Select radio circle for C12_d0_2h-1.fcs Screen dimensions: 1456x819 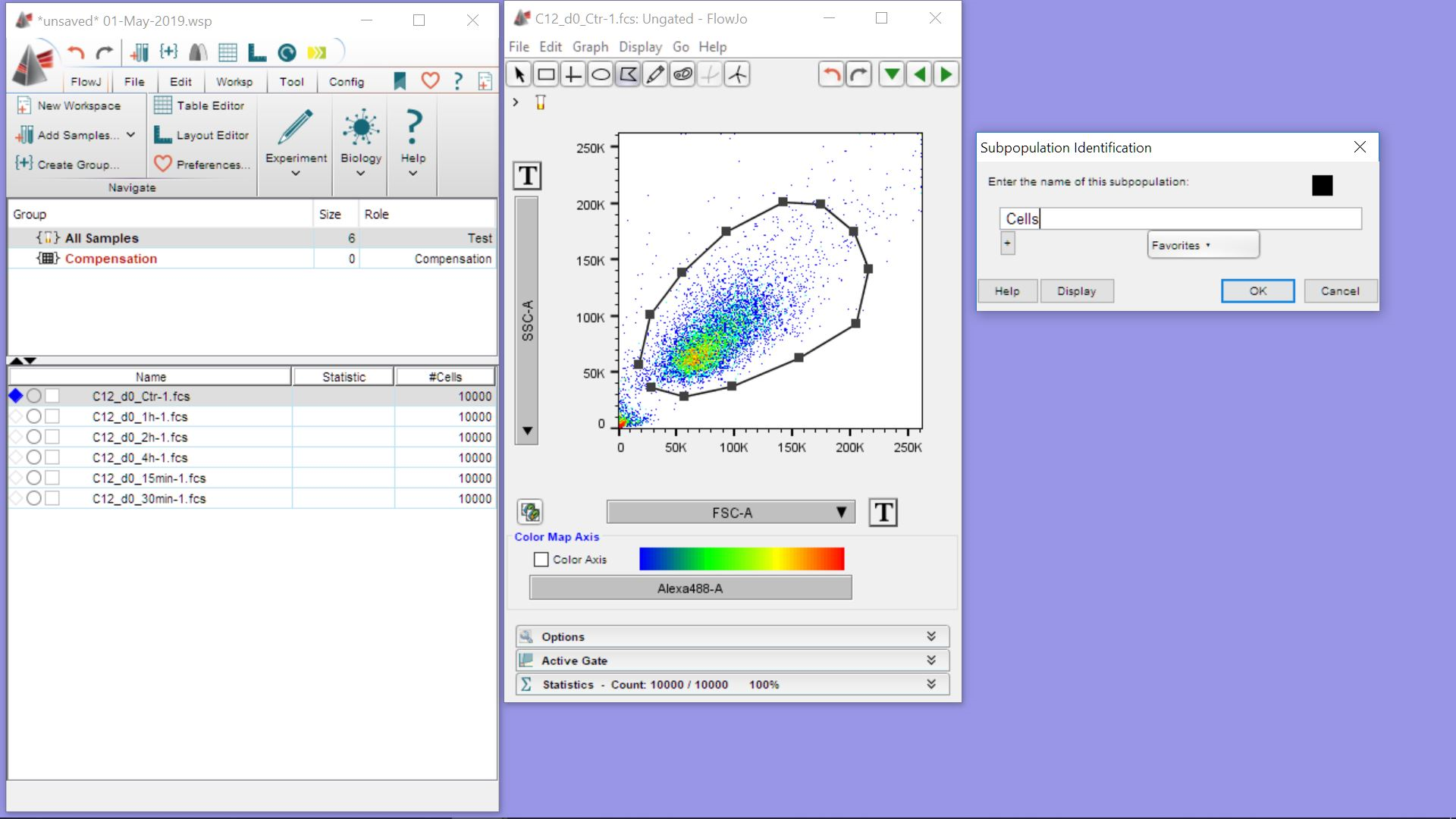coord(33,437)
